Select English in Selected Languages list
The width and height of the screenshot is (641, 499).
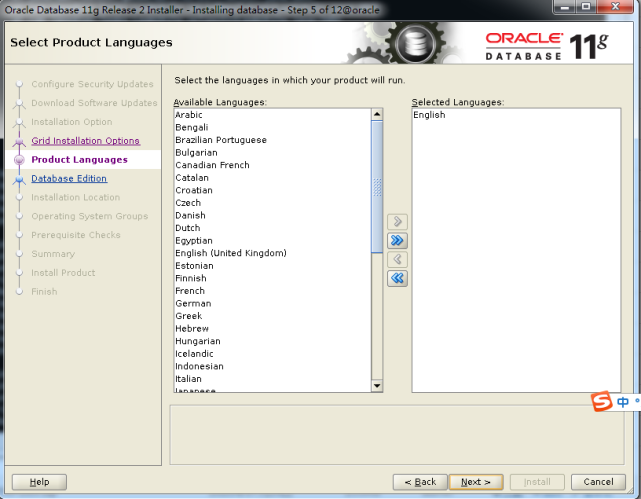[516, 115]
